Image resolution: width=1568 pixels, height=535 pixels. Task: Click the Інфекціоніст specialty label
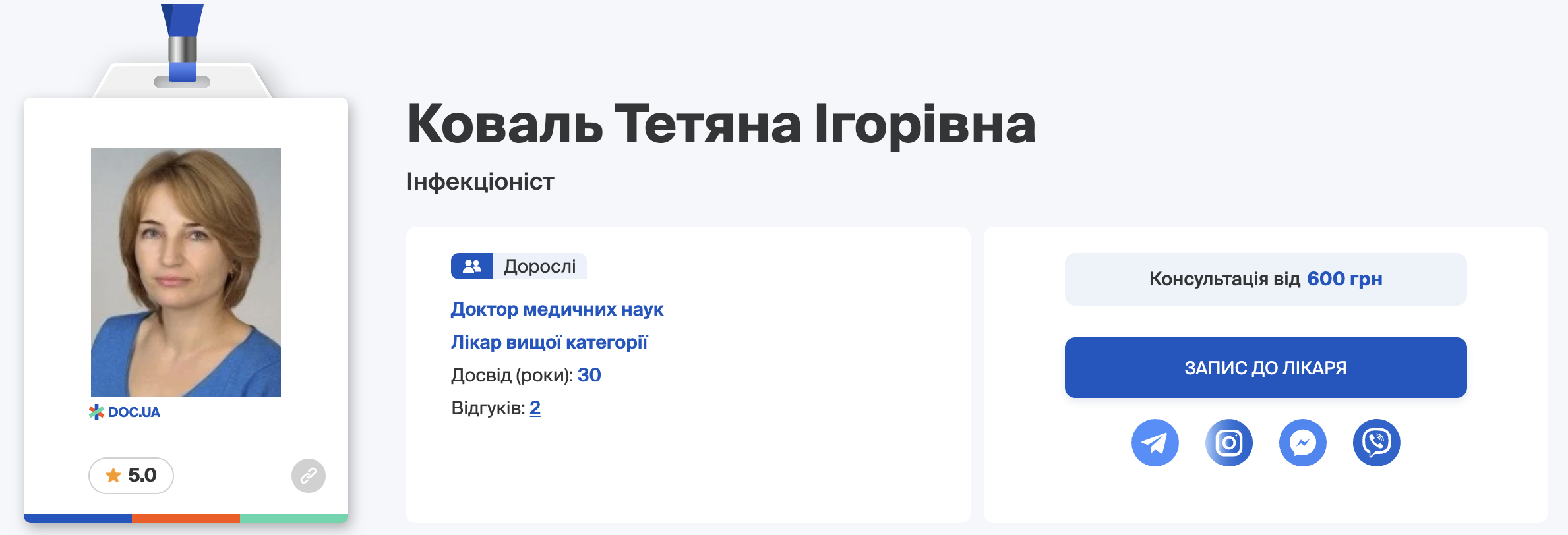click(x=480, y=182)
